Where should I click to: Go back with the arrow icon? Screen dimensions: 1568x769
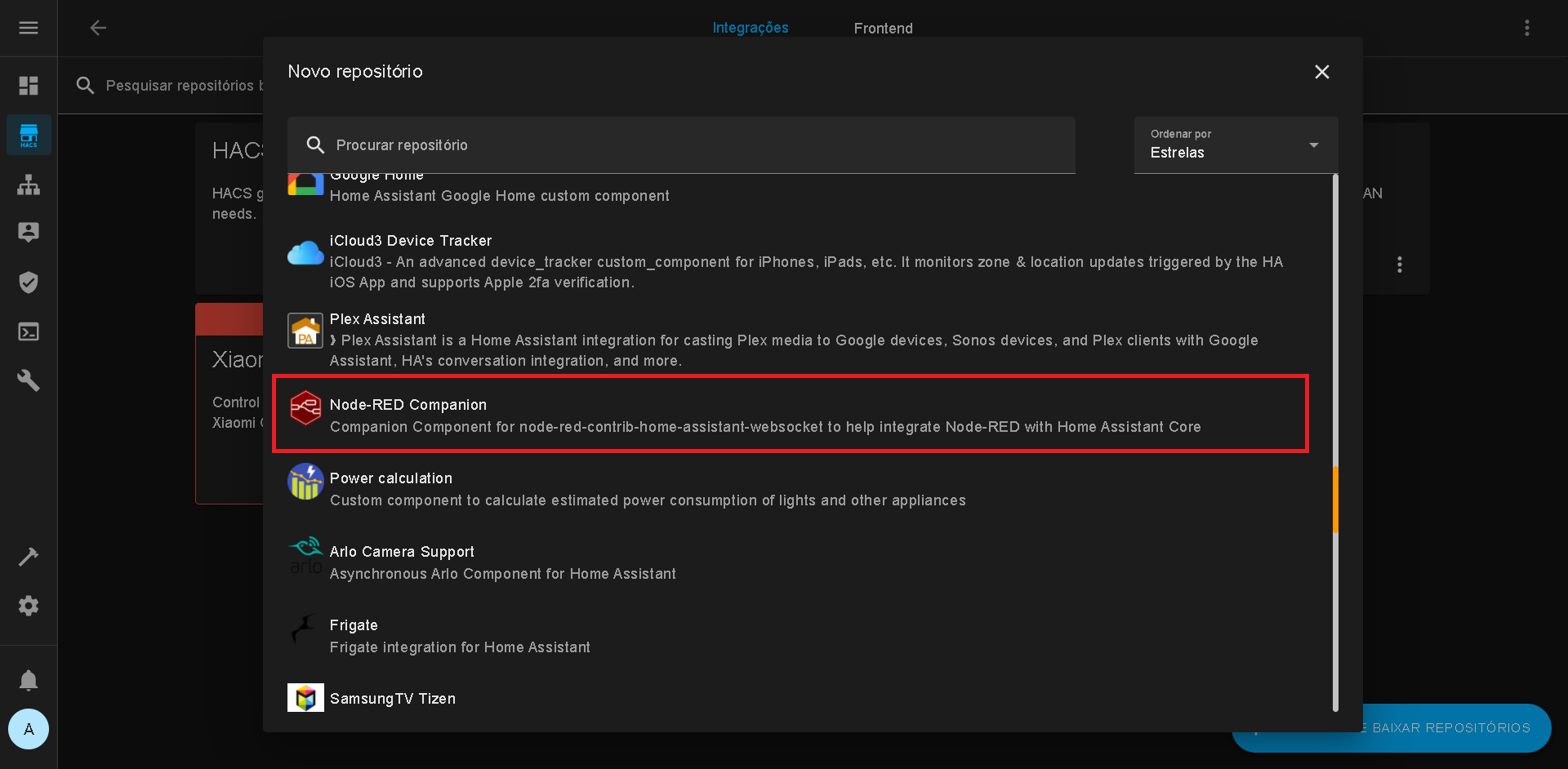[98, 28]
